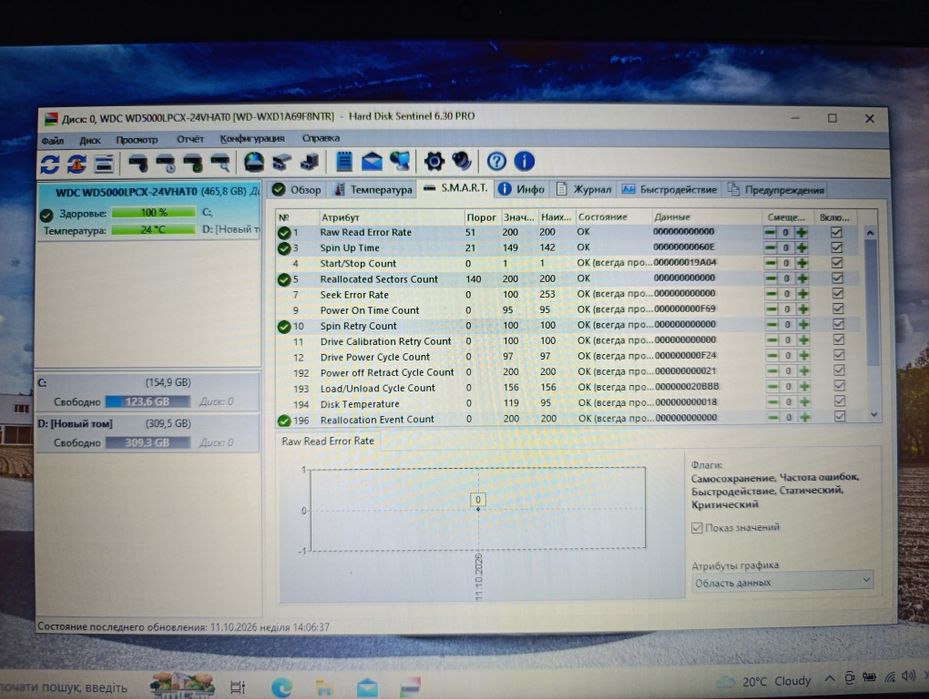Screen dimensions: 929x699
Task: Switch to the Инфо tab
Action: tap(521, 189)
